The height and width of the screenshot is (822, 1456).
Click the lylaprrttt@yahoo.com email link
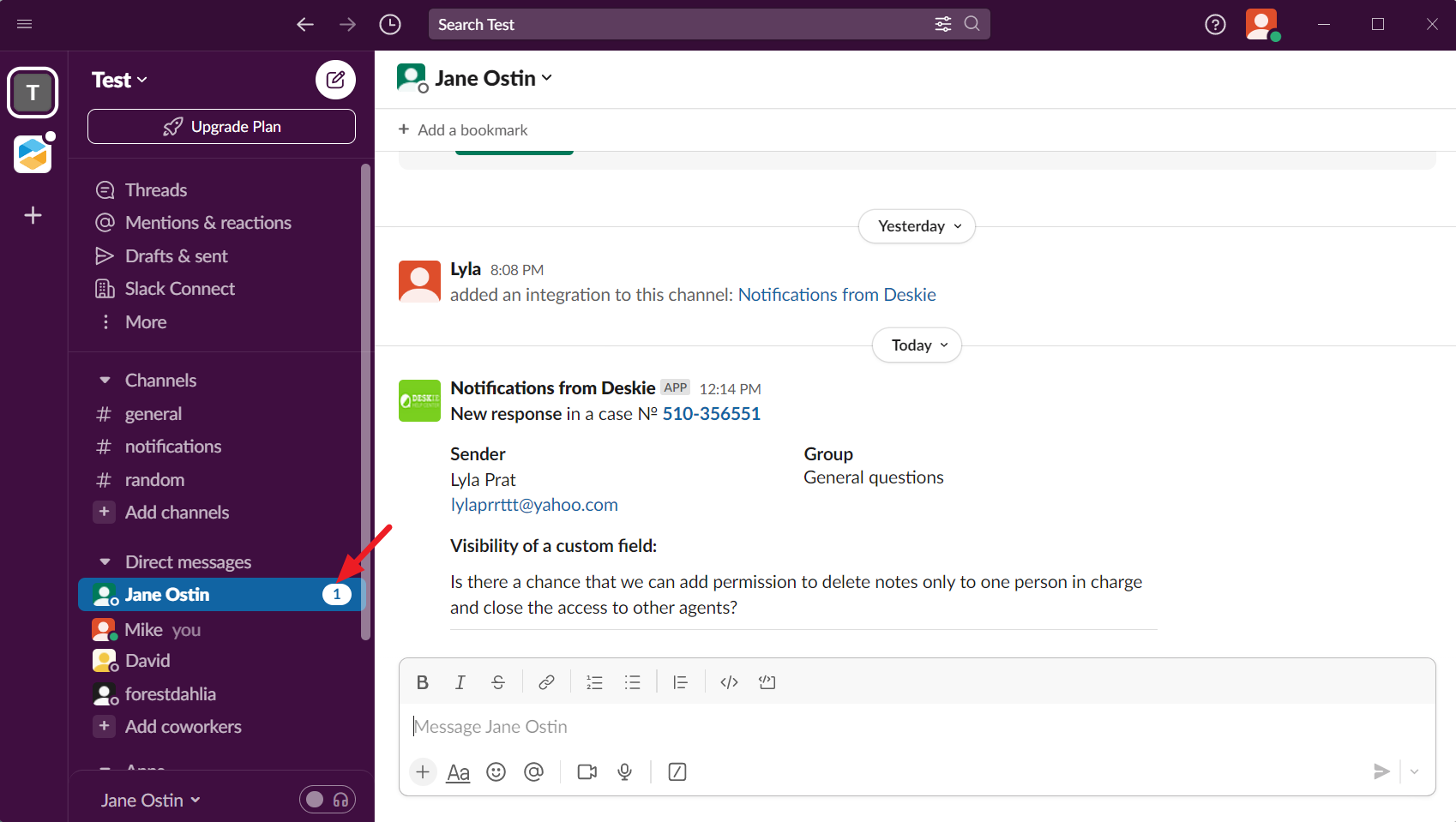[x=534, y=505]
